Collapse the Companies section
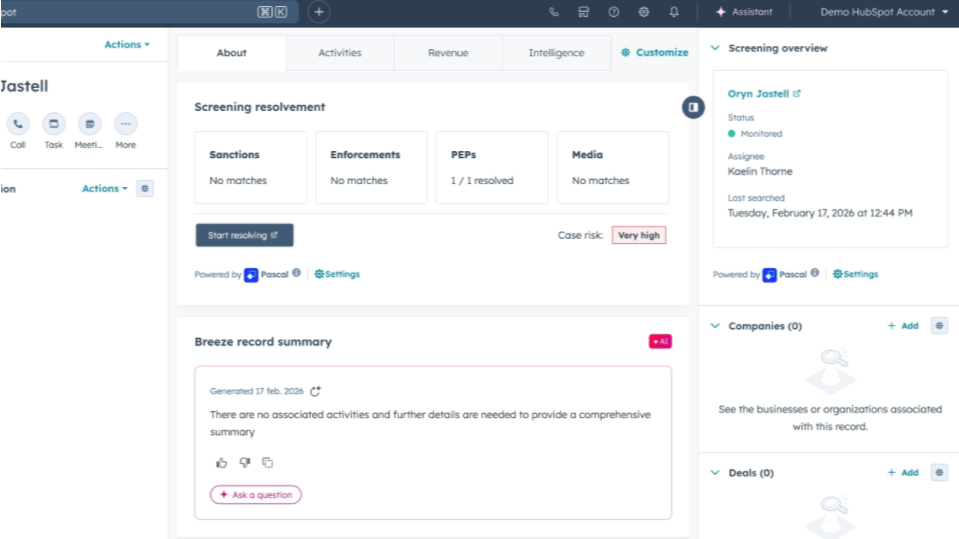This screenshot has height=539, width=959. pyautogui.click(x=715, y=326)
